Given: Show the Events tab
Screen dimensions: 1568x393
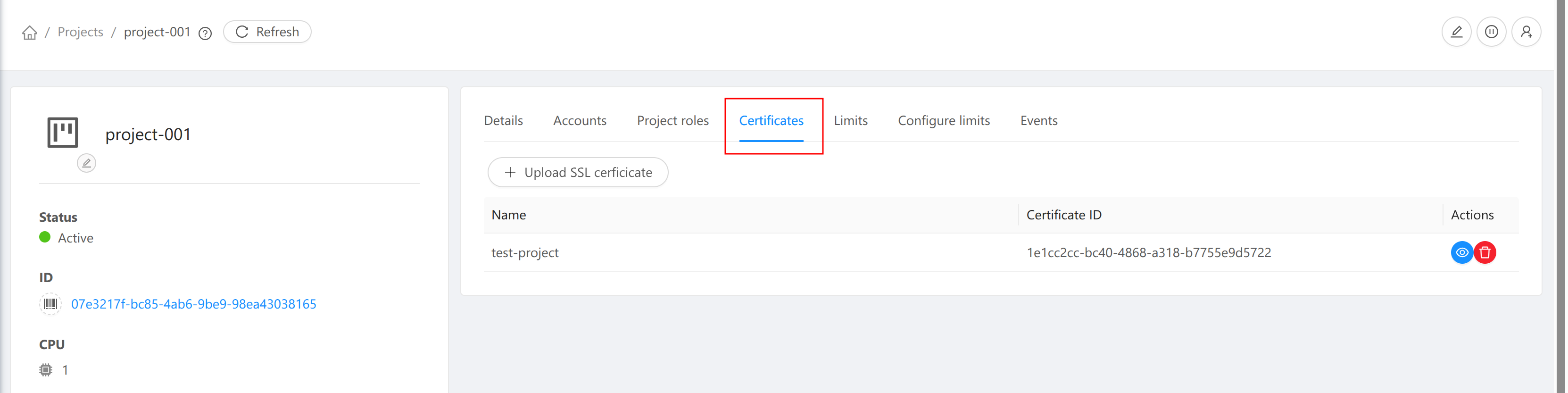Looking at the screenshot, I should coord(1038,121).
